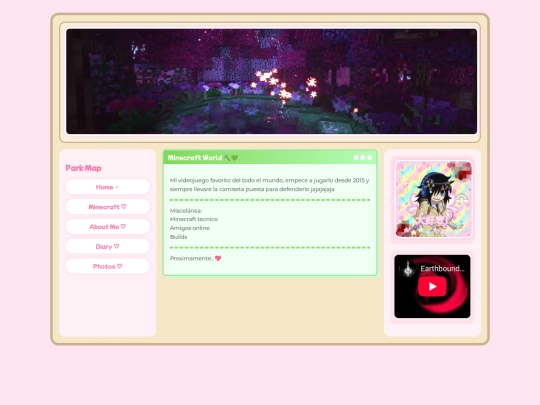Open the About Me page
Screen dimensions: 540x405
pyautogui.click(x=107, y=227)
